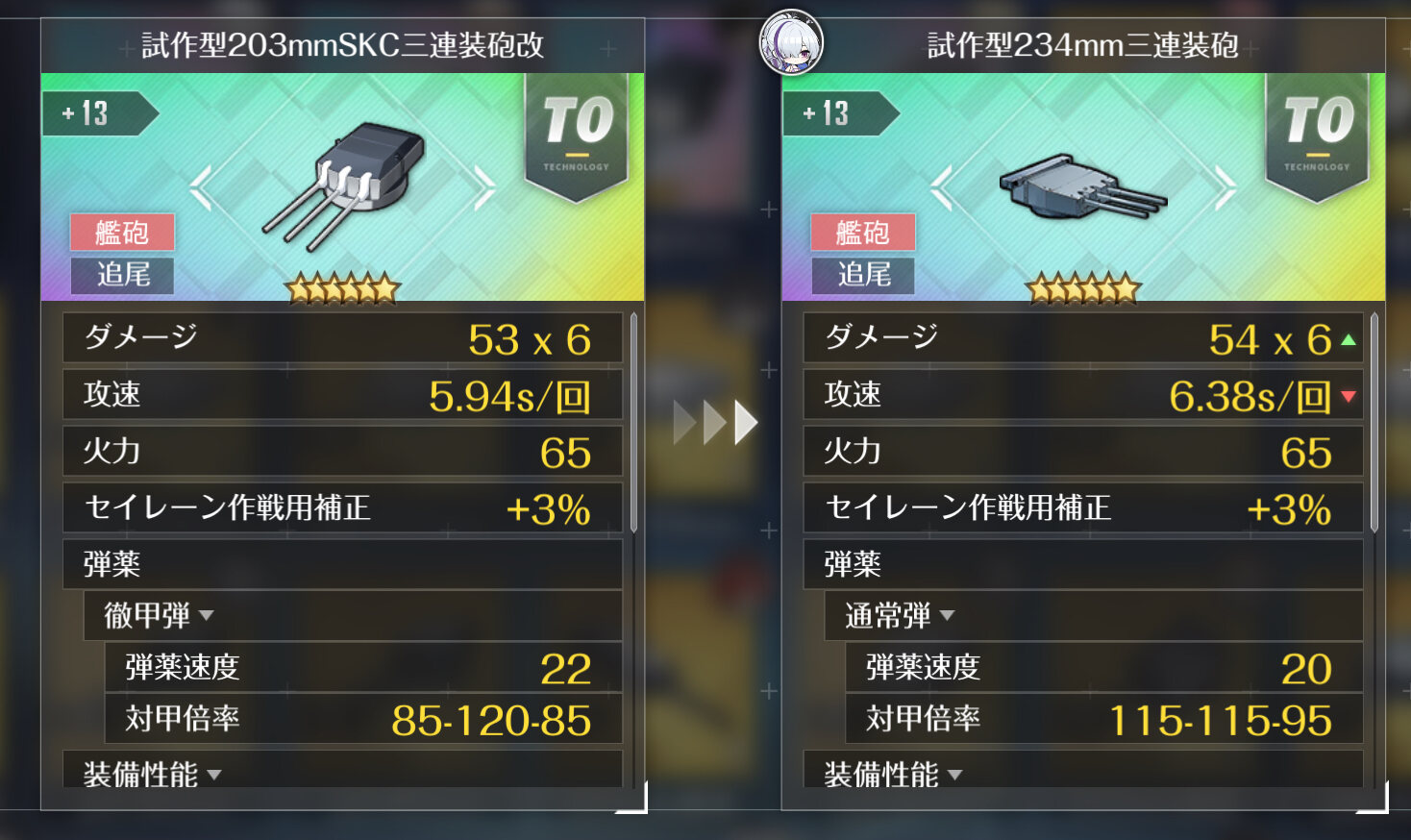Expand the 通常弾 ammo dropdown
Screen dimensions: 1411x840
(900, 615)
